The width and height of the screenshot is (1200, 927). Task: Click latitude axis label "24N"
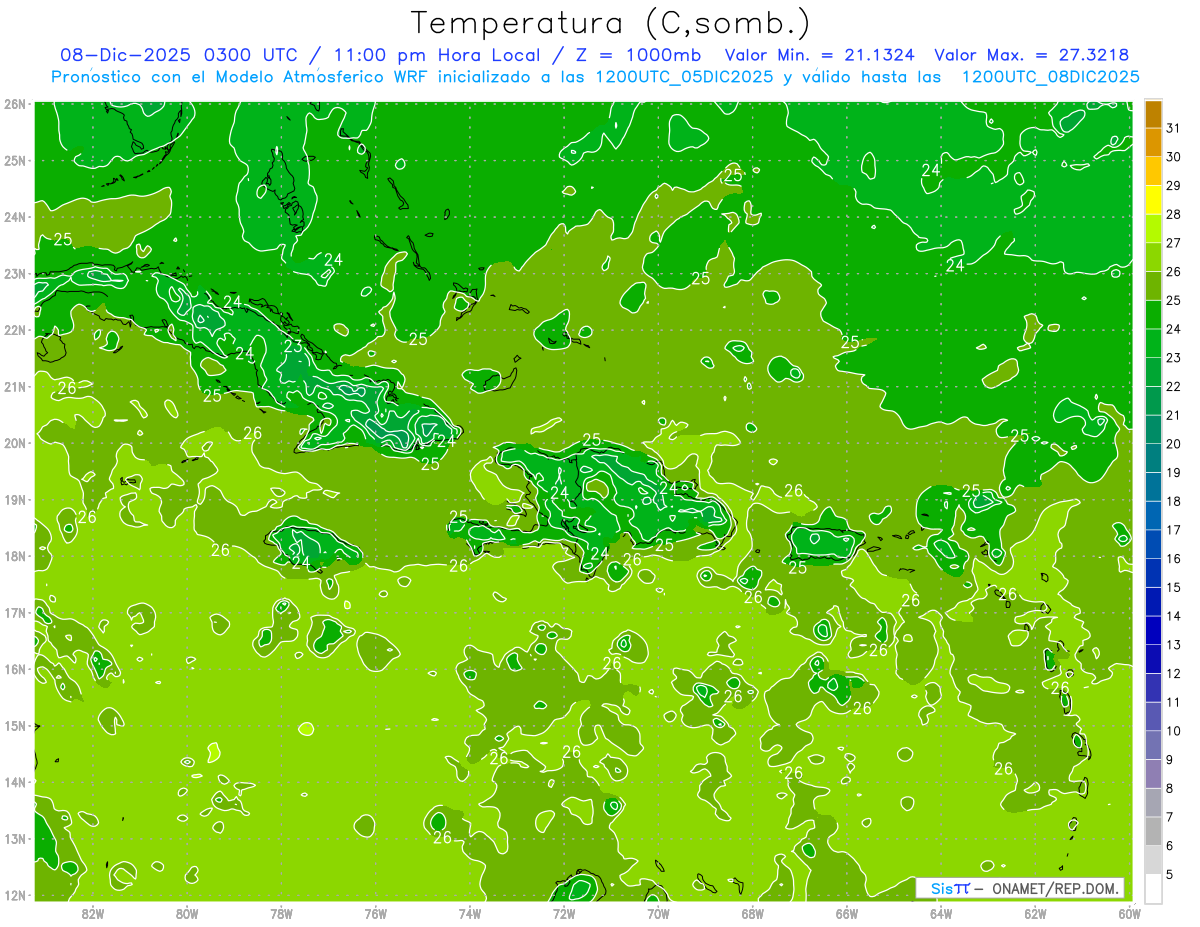[x=15, y=217]
